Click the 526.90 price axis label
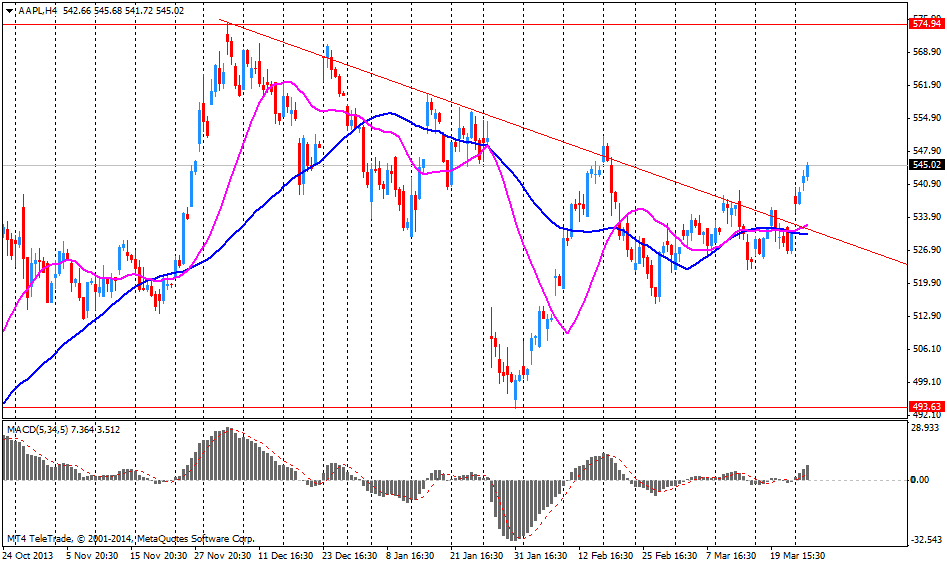Screen dimensions: 947x564 927,250
